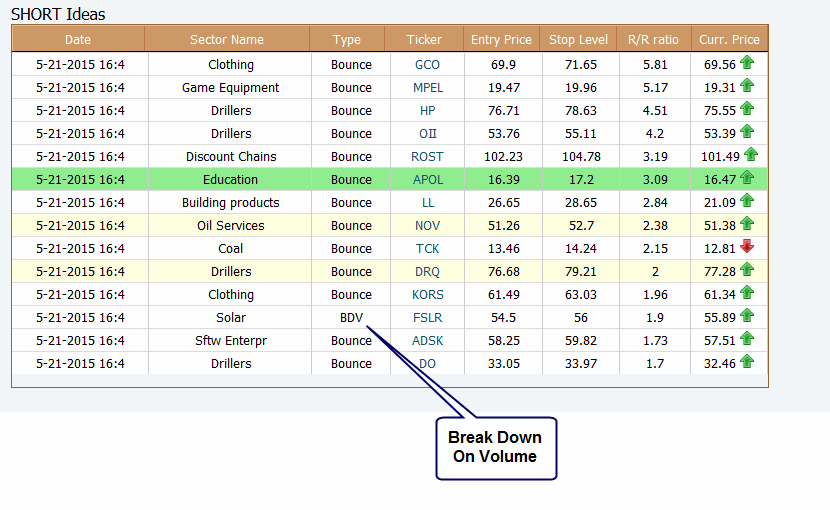Screen dimensions: 830x510
Task: Sort by the Ticker column header
Action: (x=424, y=39)
